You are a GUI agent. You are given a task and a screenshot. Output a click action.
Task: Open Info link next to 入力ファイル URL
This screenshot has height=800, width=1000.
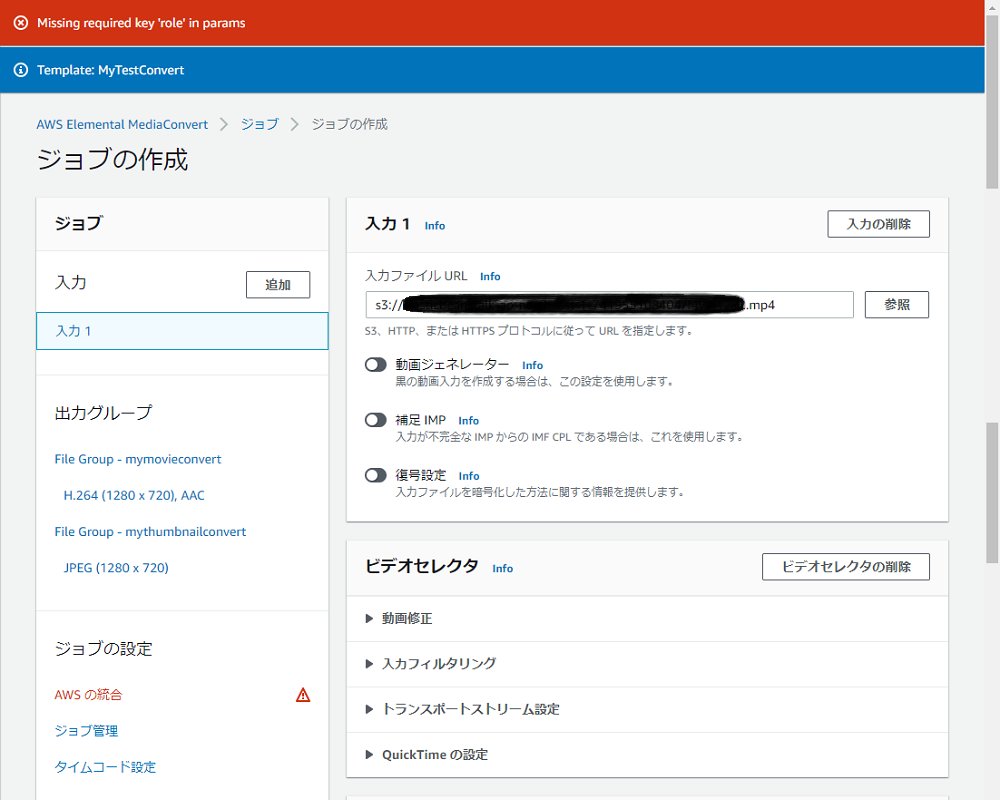coord(490,276)
